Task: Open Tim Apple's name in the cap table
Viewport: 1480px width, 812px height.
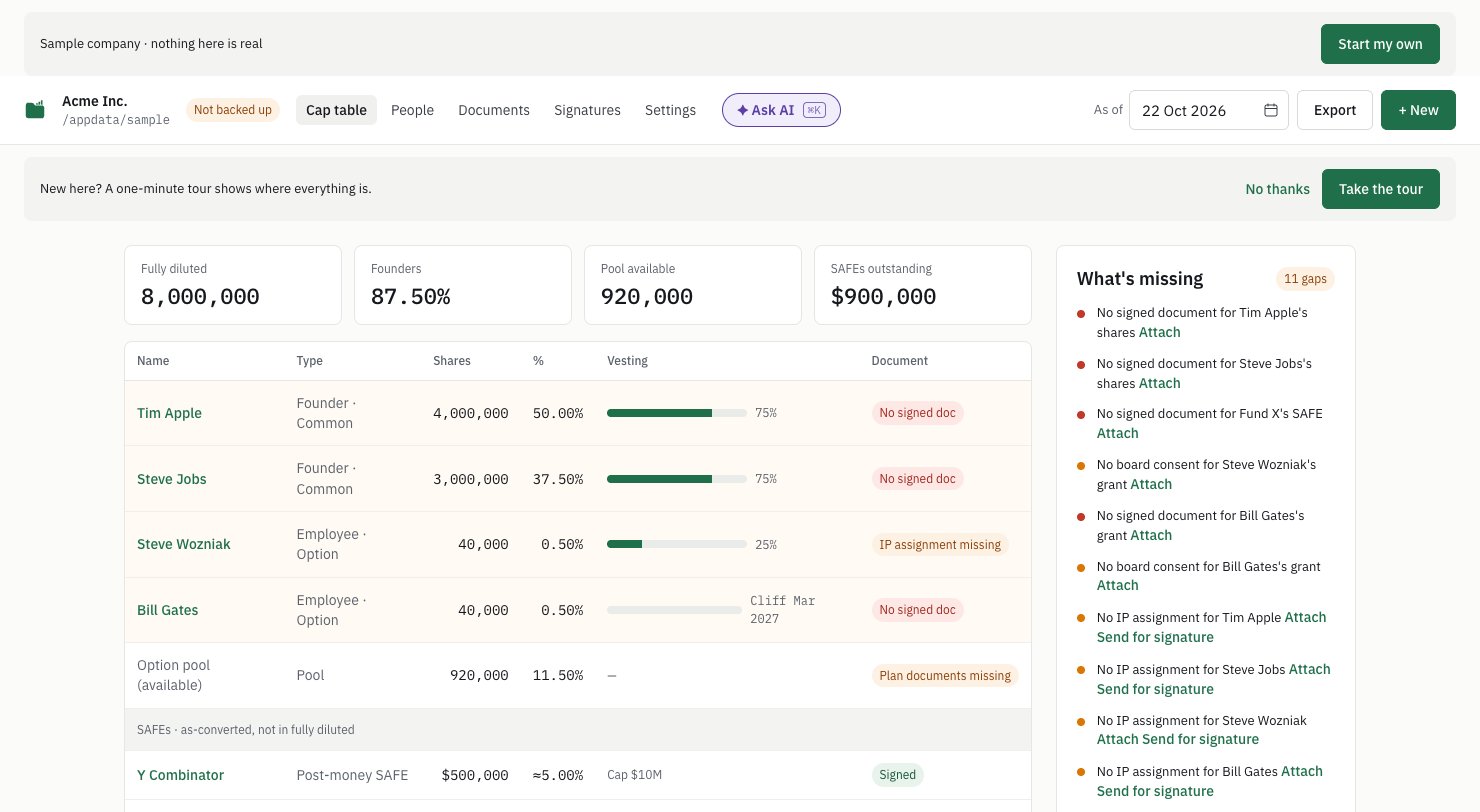Action: [x=169, y=413]
